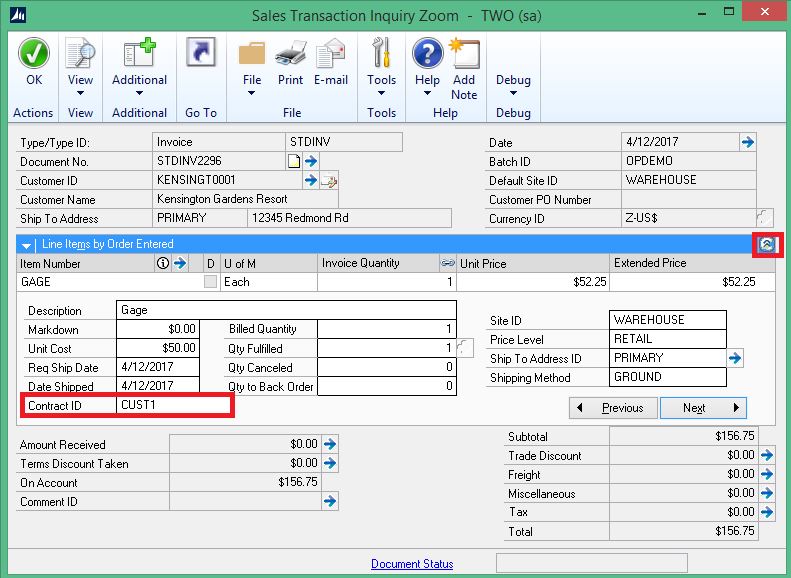Click the Description field with Gage

pos(287,310)
